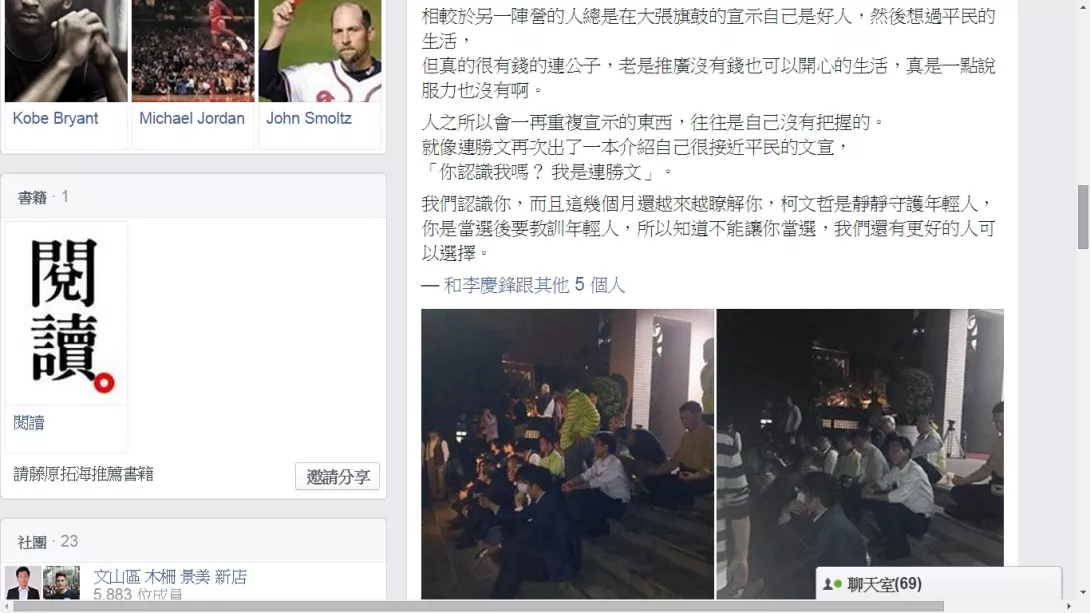This screenshot has width=1090, height=613.
Task: Click the 閱讀 book title link
Action: click(x=29, y=423)
